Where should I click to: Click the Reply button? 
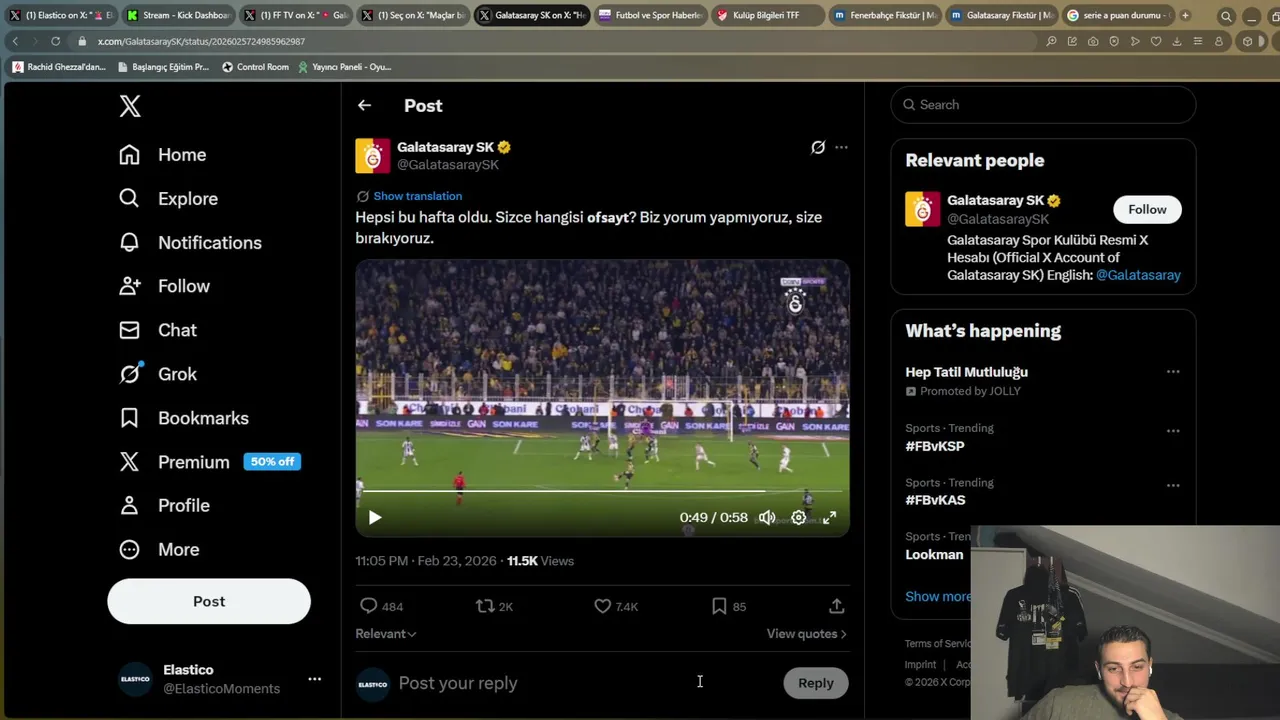click(815, 683)
